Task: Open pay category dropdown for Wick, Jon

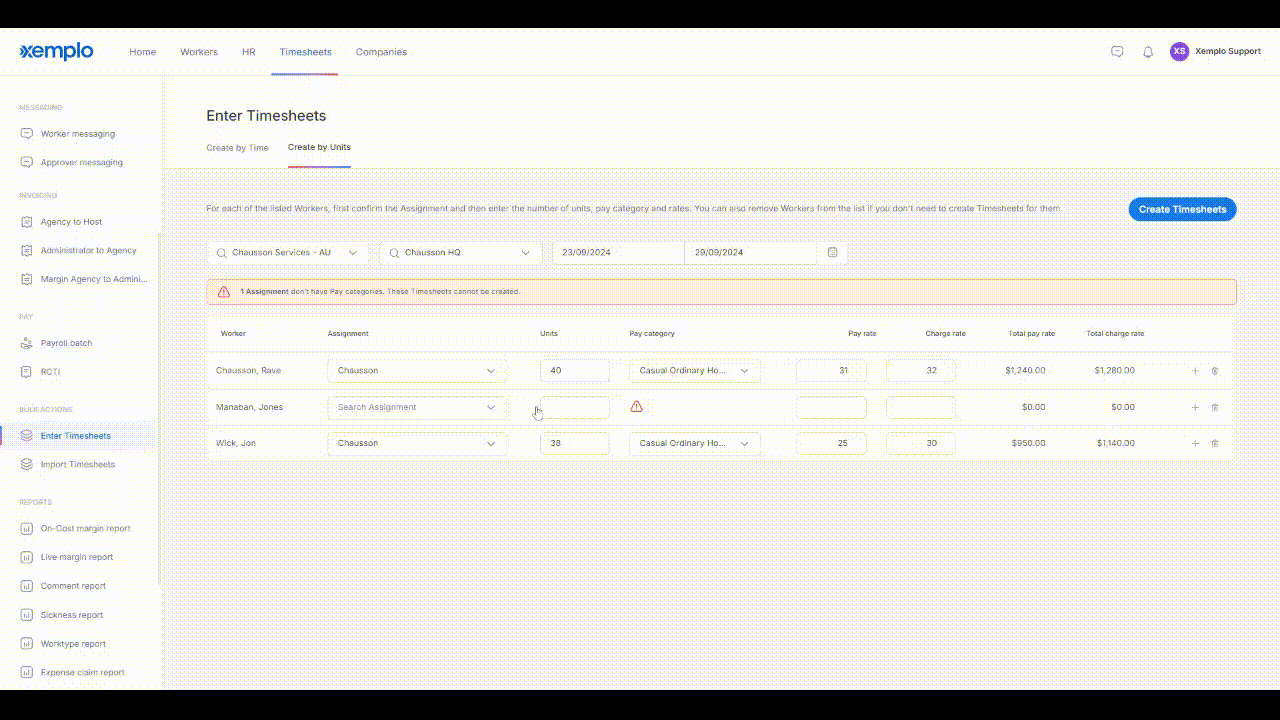Action: tap(695, 443)
